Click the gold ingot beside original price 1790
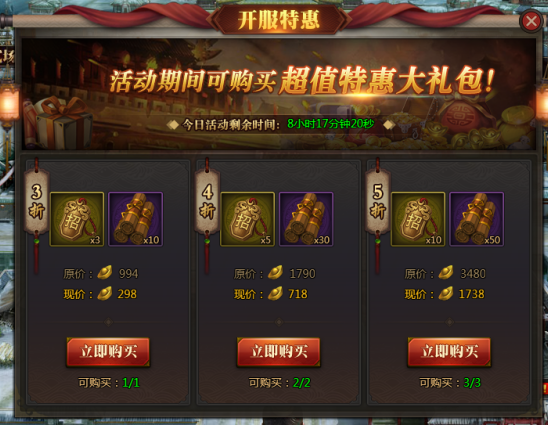548x427 pixels. coord(275,273)
